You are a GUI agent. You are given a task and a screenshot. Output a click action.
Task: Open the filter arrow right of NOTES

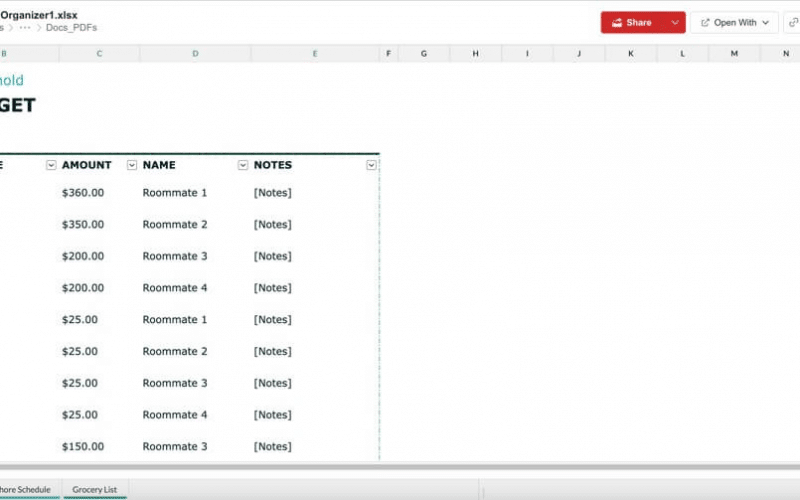click(371, 165)
